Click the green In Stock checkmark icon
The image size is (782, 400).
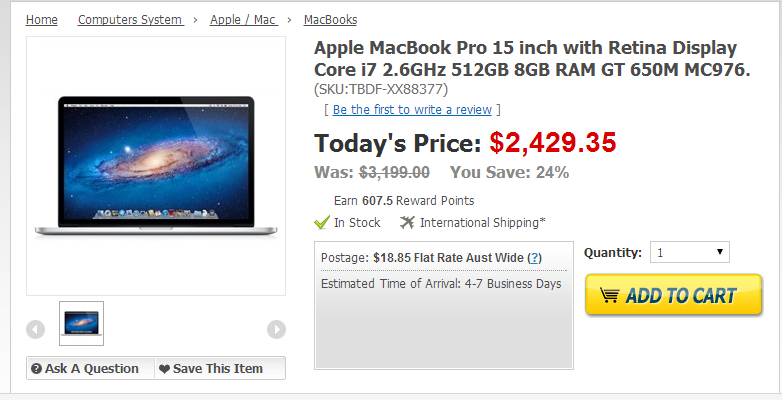pyautogui.click(x=322, y=222)
